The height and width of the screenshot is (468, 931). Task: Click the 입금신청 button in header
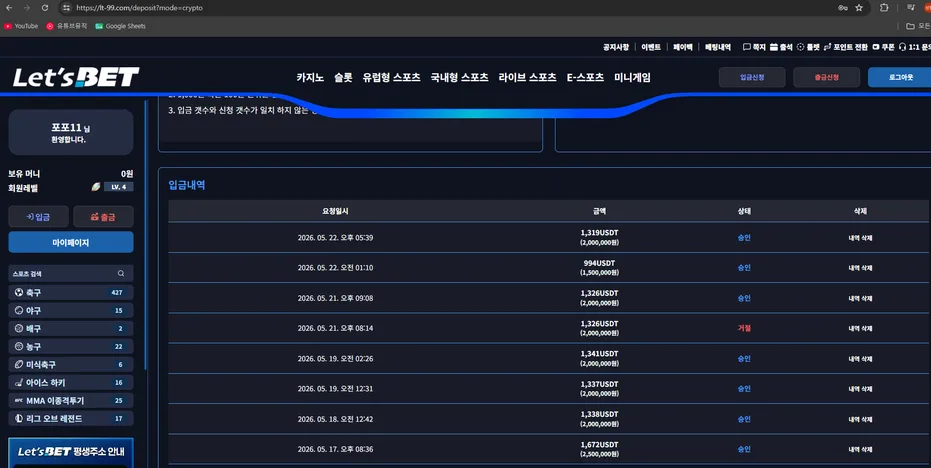(x=752, y=77)
